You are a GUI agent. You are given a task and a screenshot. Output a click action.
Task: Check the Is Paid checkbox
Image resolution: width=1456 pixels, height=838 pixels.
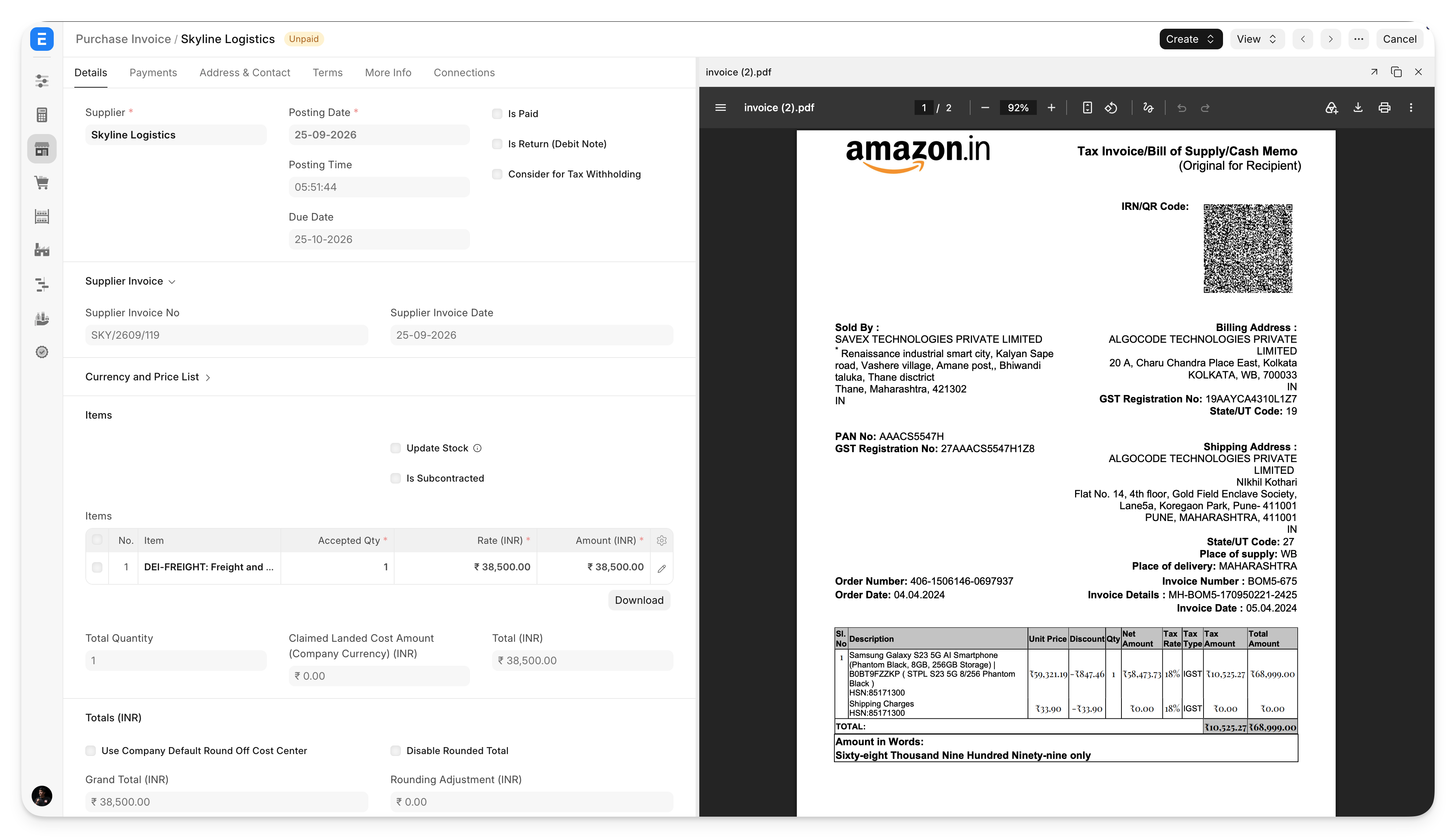pyautogui.click(x=497, y=114)
